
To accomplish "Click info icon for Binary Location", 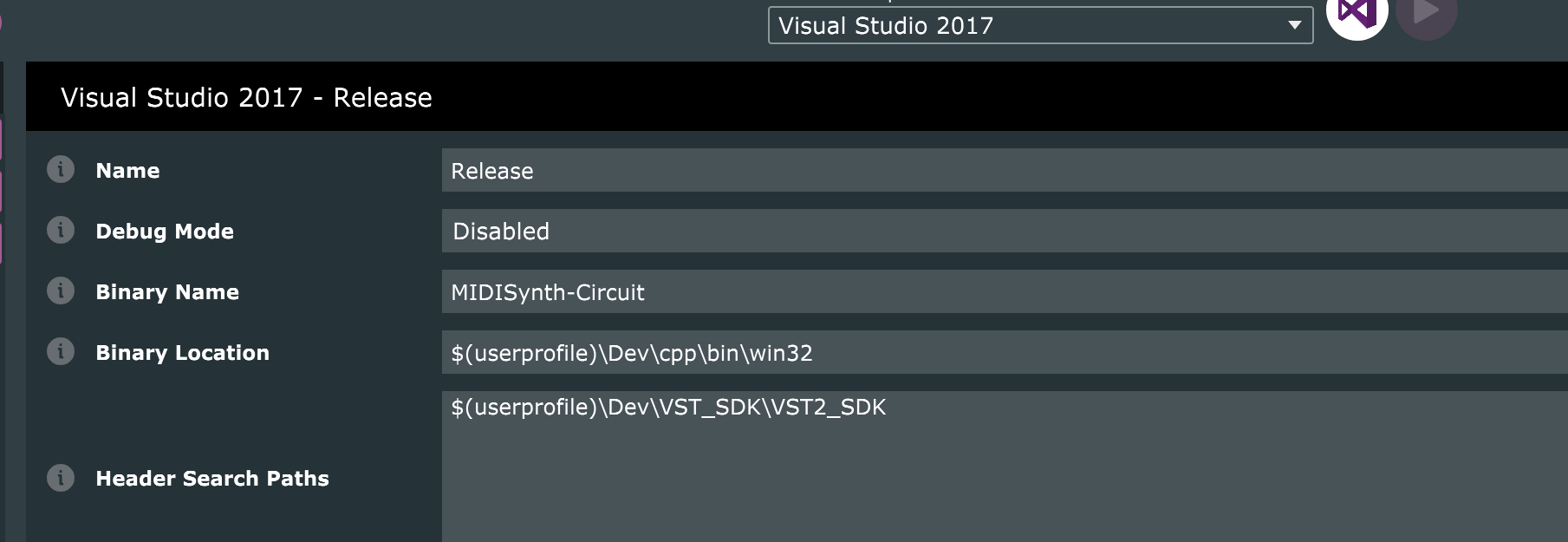I will 60,352.
